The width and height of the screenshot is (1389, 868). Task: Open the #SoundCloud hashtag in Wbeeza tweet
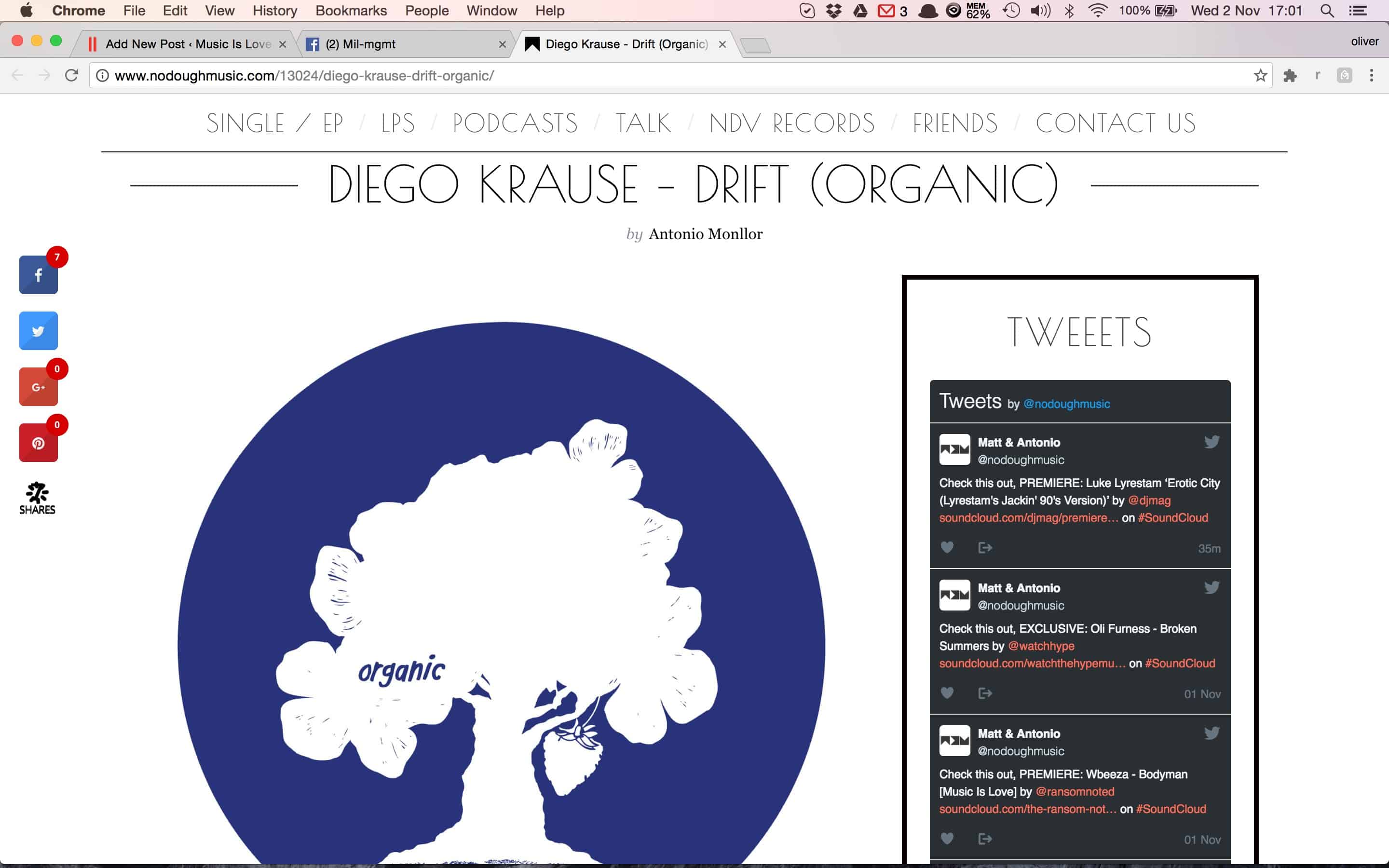pyautogui.click(x=1171, y=809)
